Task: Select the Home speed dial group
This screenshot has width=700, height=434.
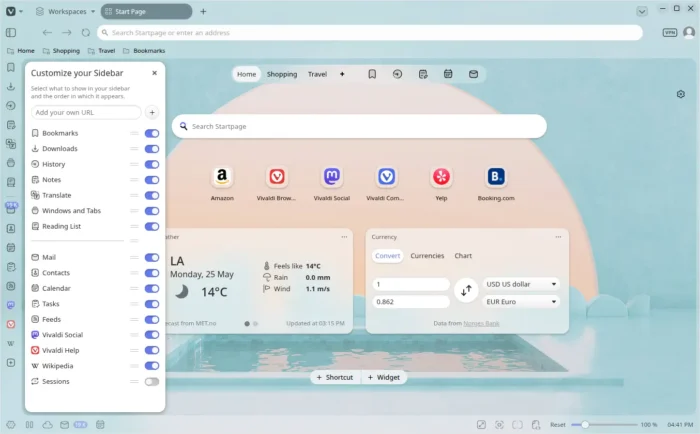Action: pos(246,74)
